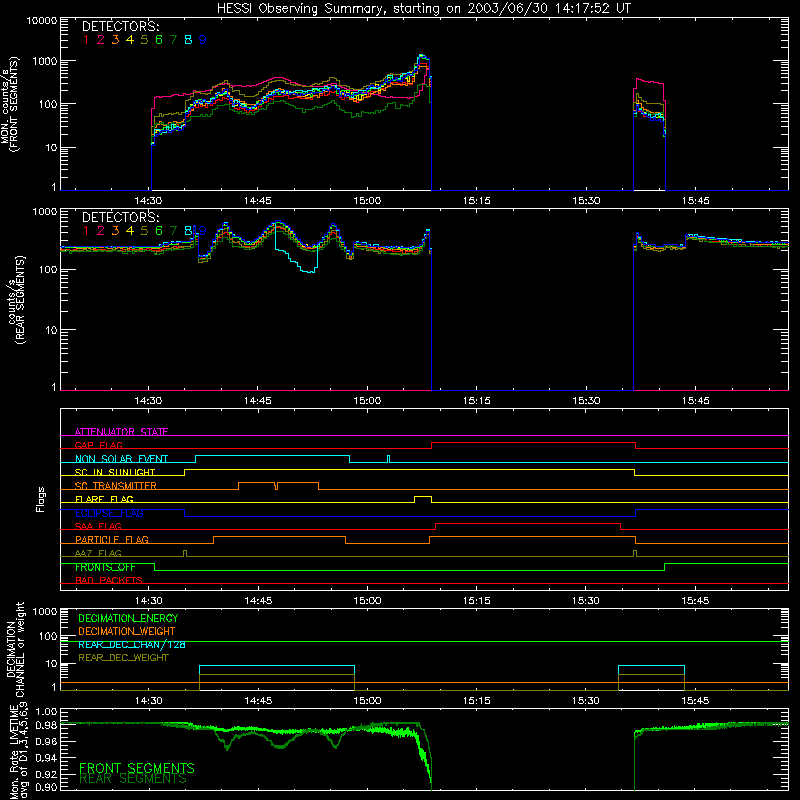Click magenta detector 2 in front segments legend
Screen dimensions: 800x800
101,40
